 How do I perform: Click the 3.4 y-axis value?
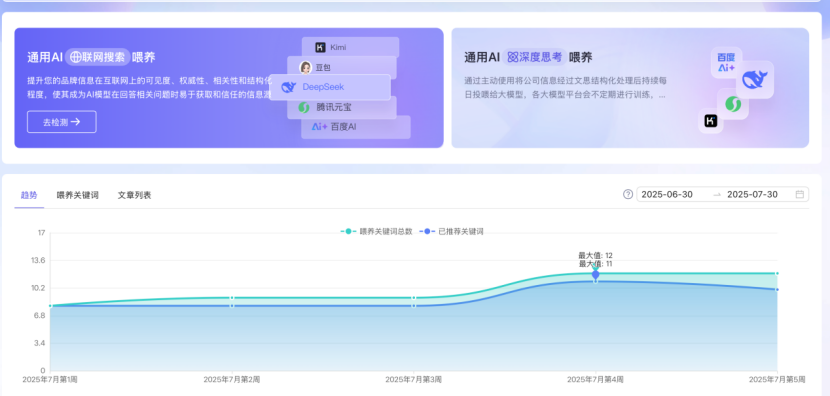tap(40, 343)
